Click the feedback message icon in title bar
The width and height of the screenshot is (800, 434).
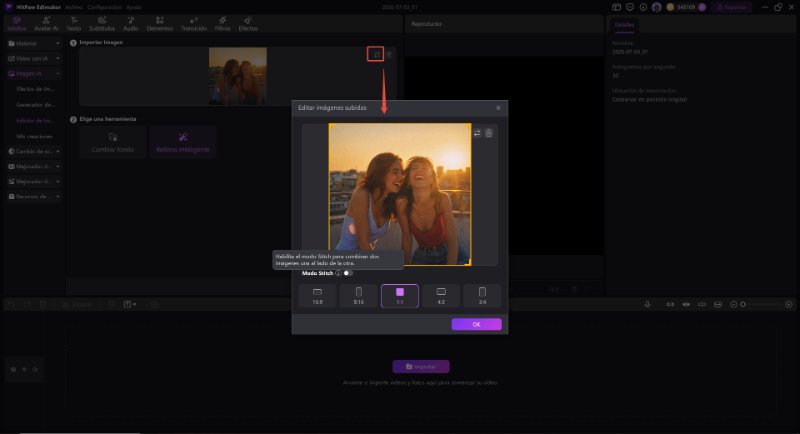[x=630, y=7]
